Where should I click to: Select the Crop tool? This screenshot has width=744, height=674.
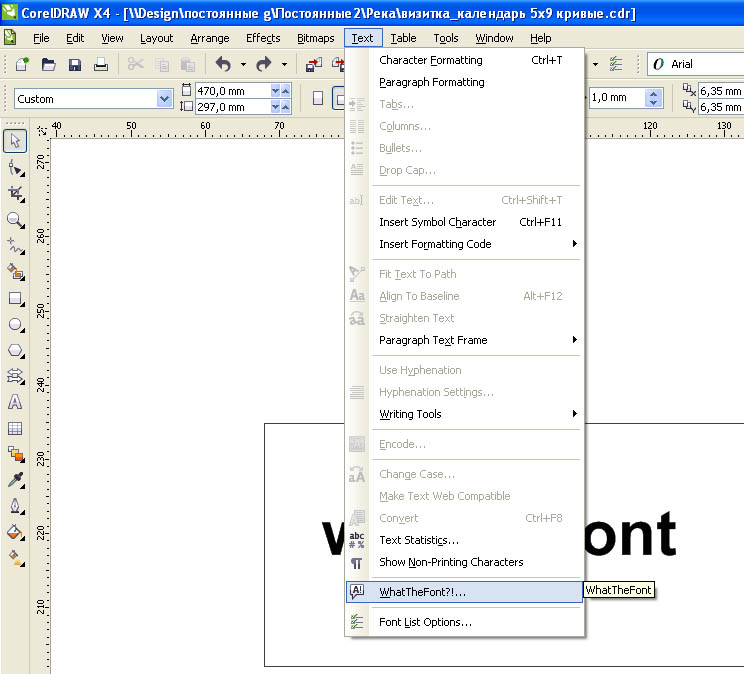click(x=15, y=194)
